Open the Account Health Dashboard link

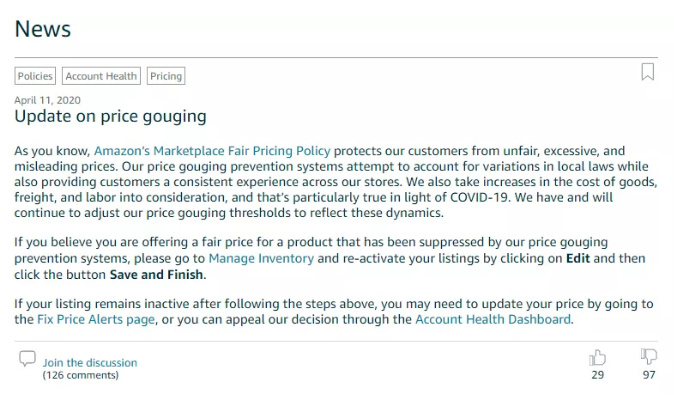pos(493,319)
